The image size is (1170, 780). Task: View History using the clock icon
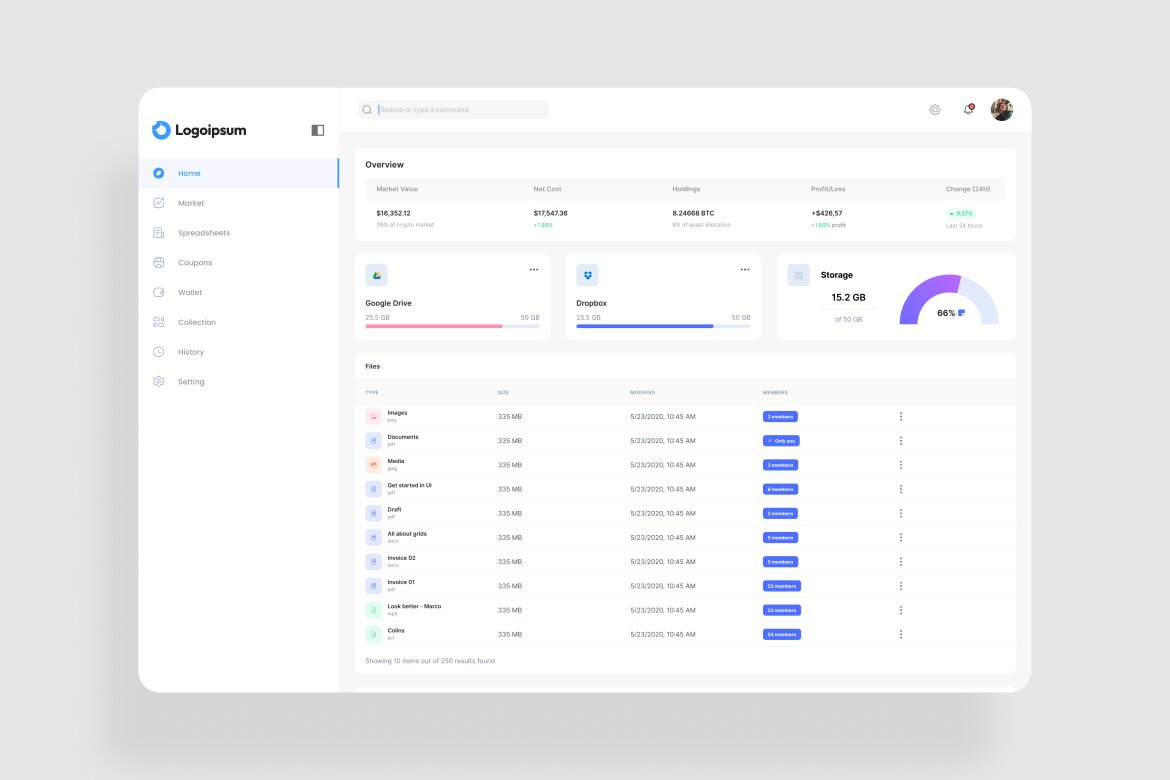159,352
